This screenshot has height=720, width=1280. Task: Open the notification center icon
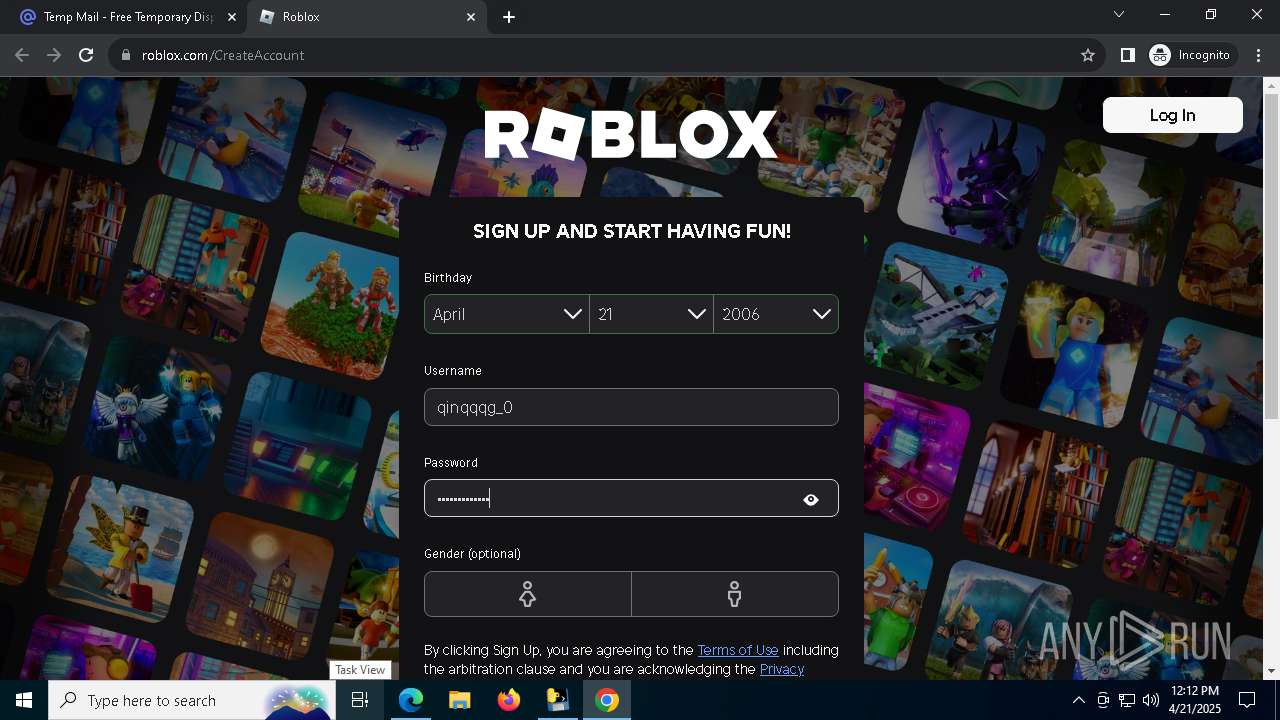click(x=1247, y=700)
